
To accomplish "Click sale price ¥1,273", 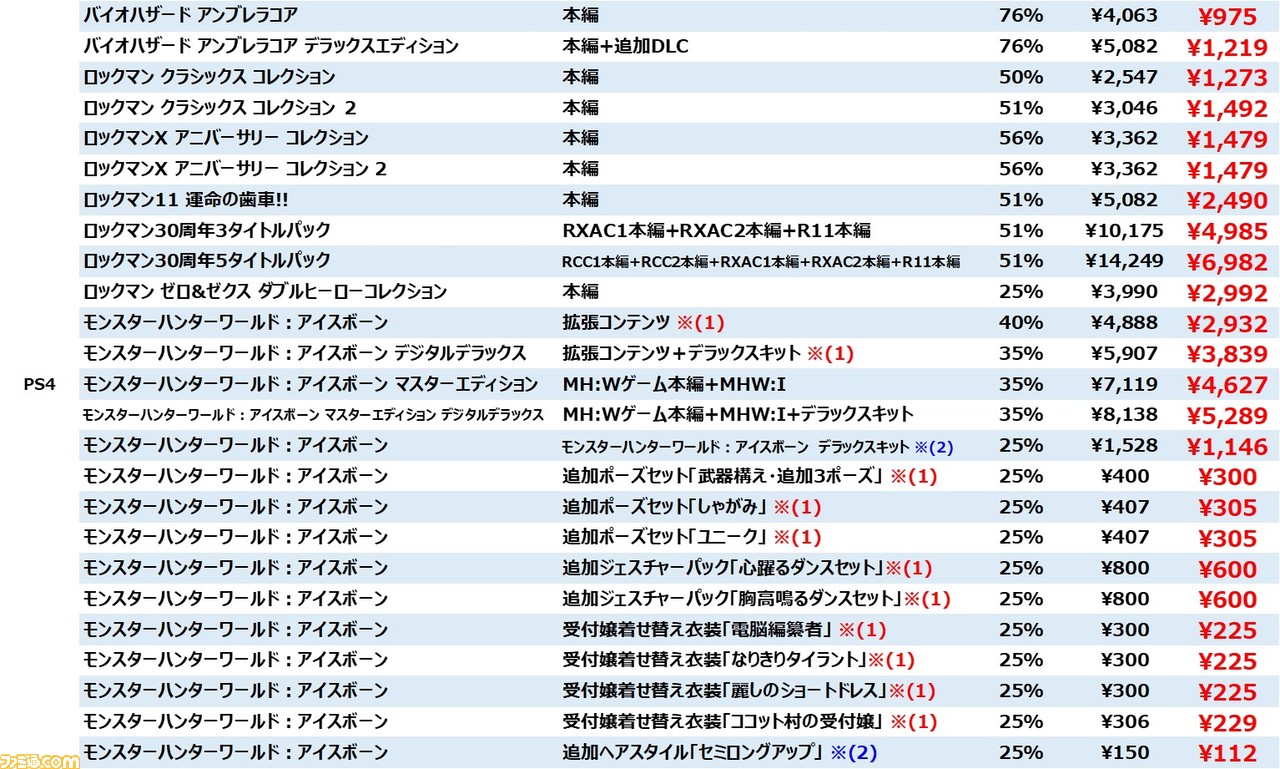I will 1225,78.
